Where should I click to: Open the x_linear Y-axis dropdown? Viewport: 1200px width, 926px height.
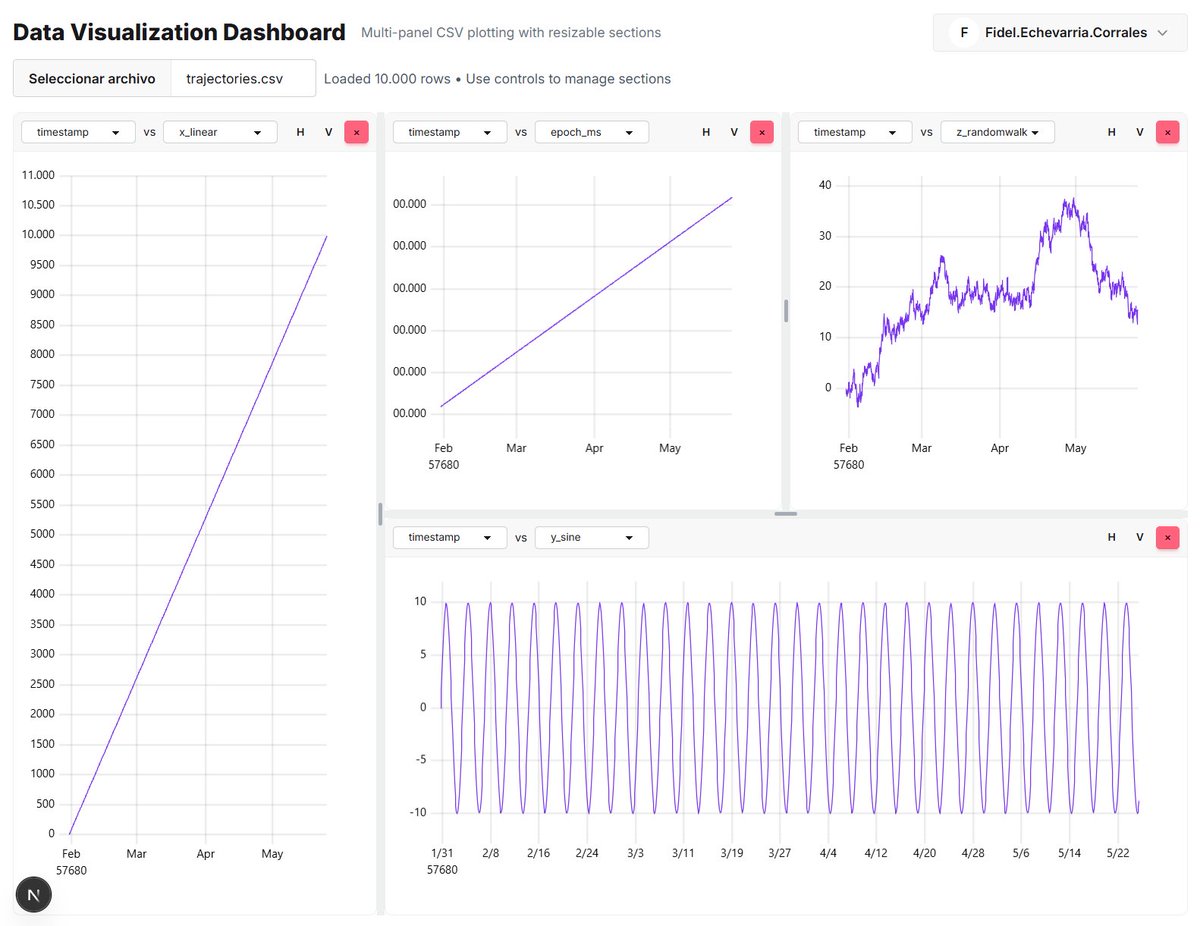[220, 132]
